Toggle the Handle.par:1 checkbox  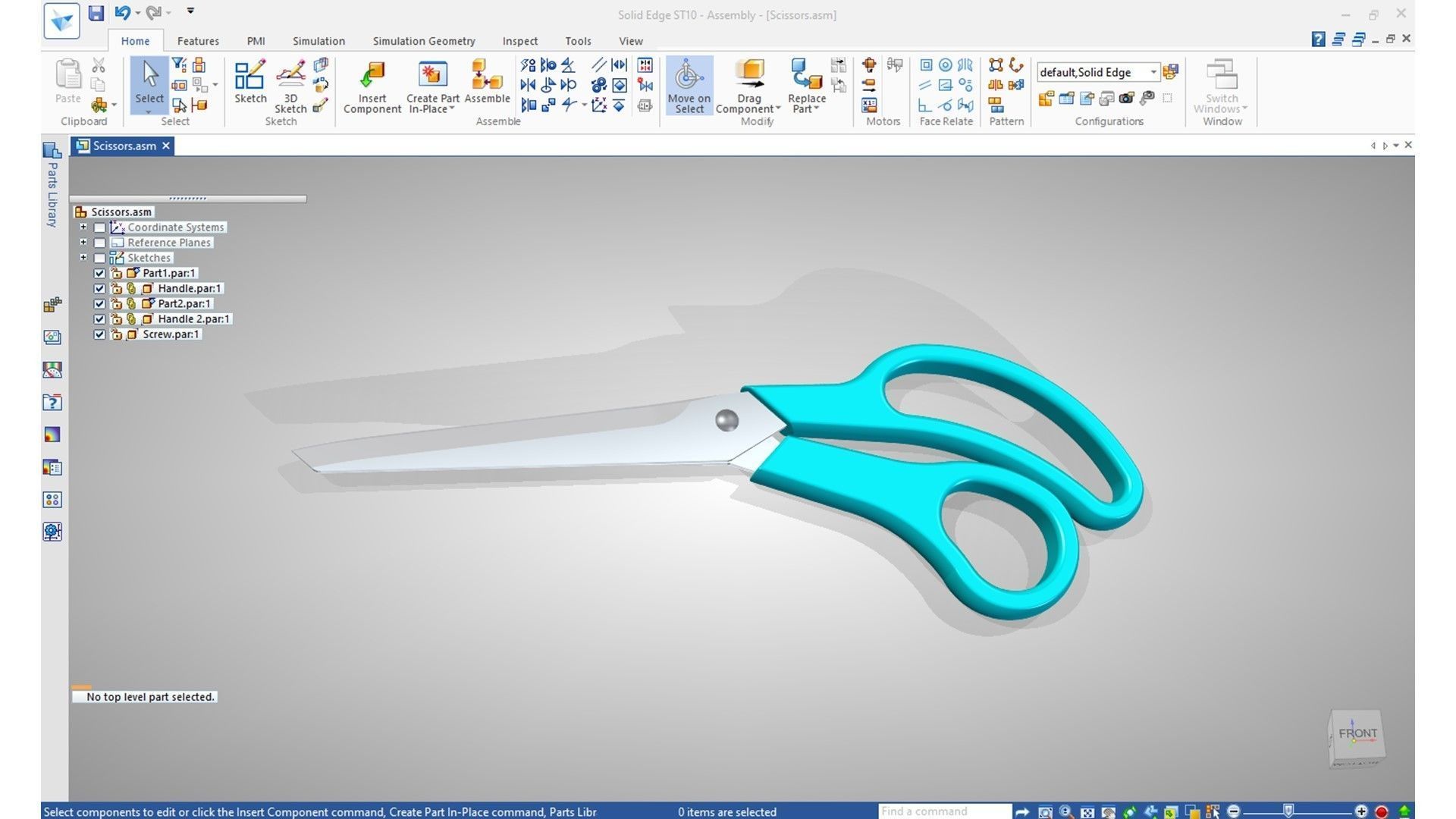coord(99,289)
